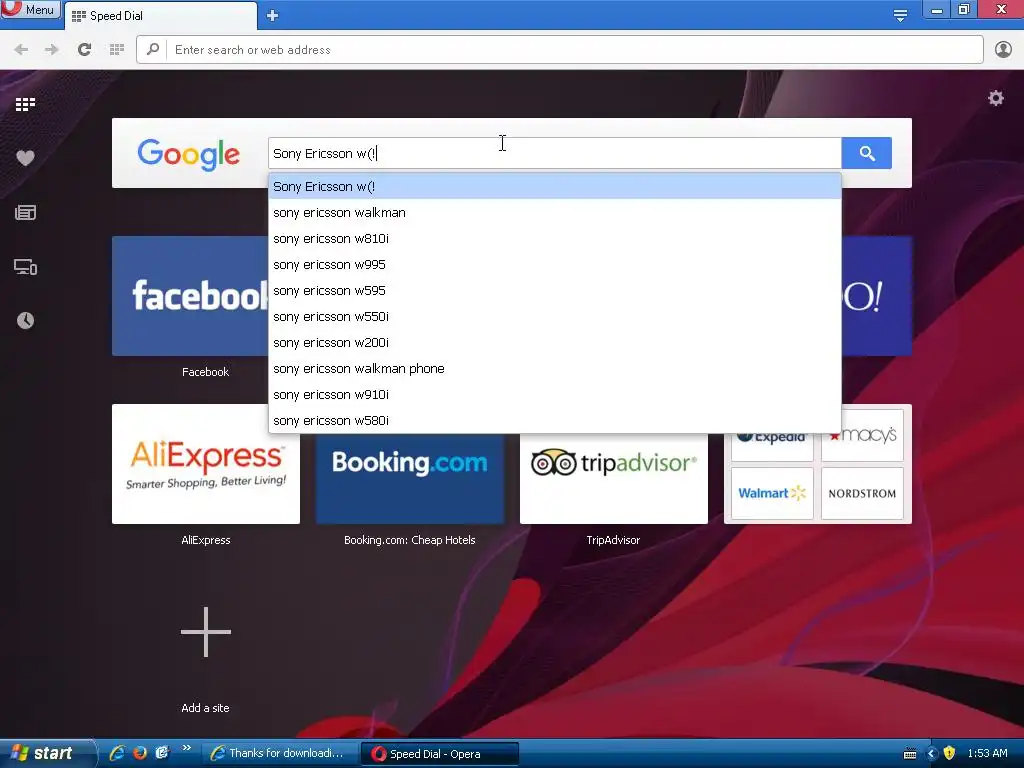Expand quick launch chevron

click(x=187, y=748)
